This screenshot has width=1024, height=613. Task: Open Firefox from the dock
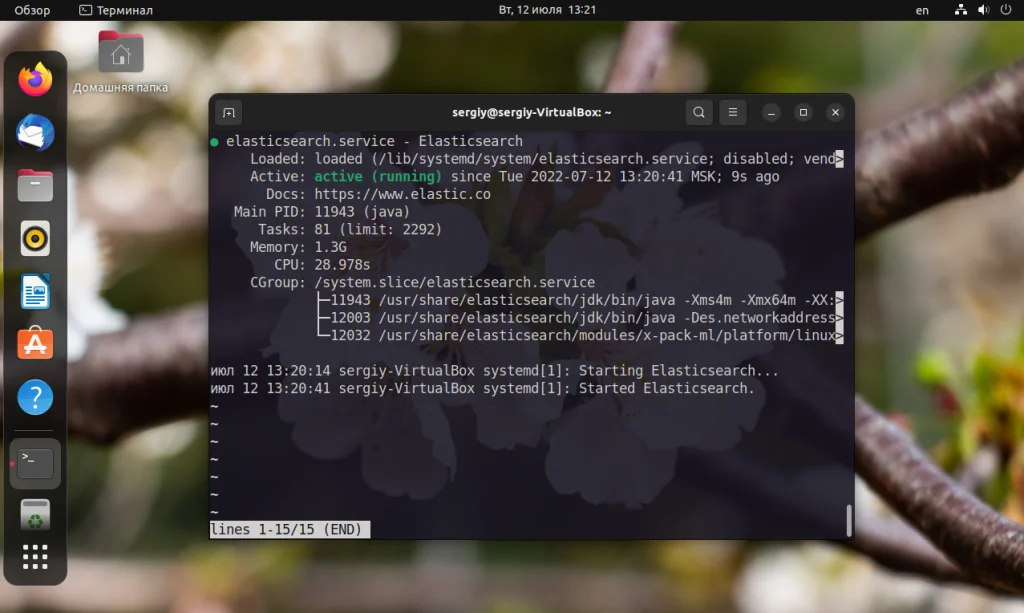click(34, 80)
